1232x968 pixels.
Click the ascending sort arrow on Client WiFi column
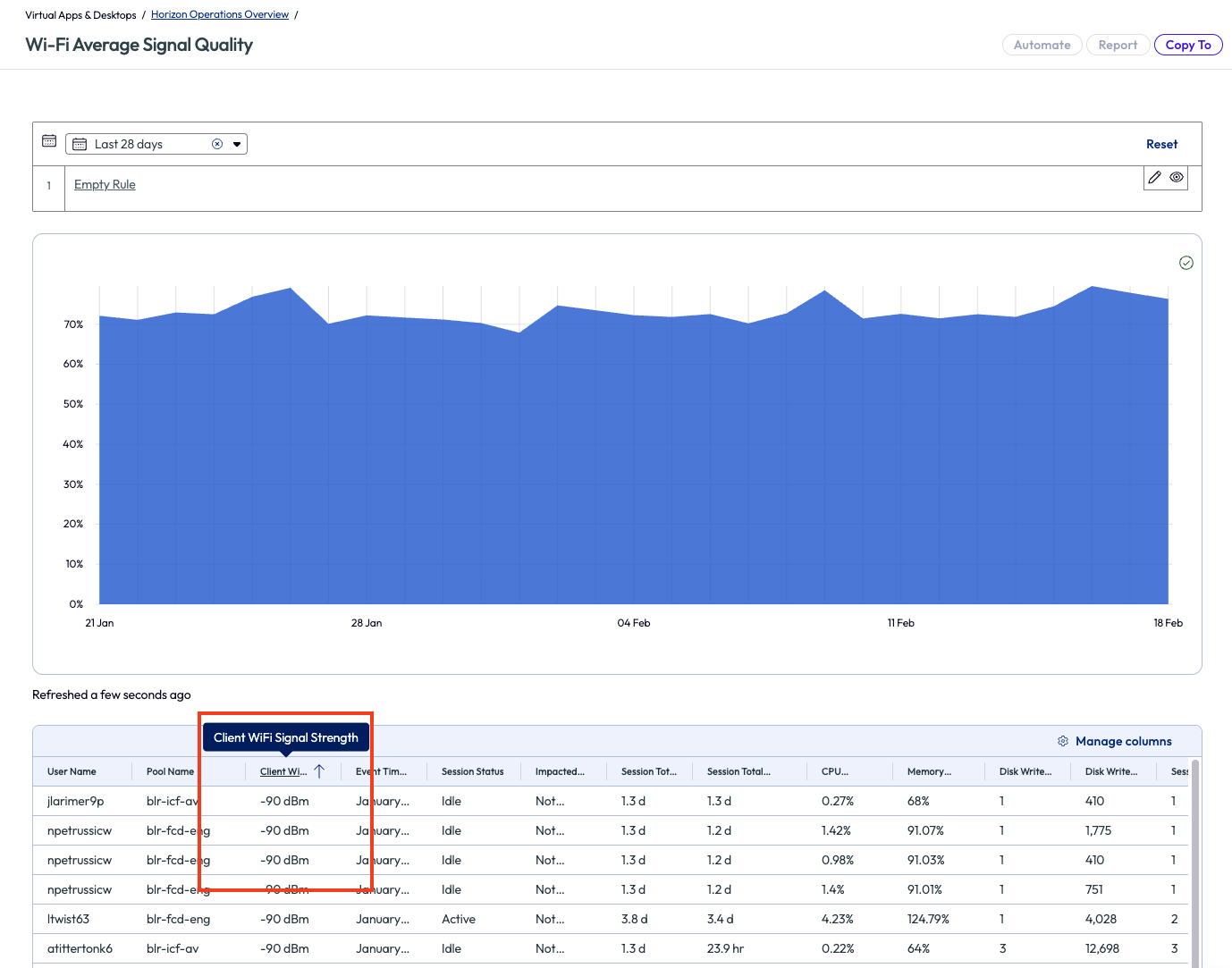(x=319, y=770)
